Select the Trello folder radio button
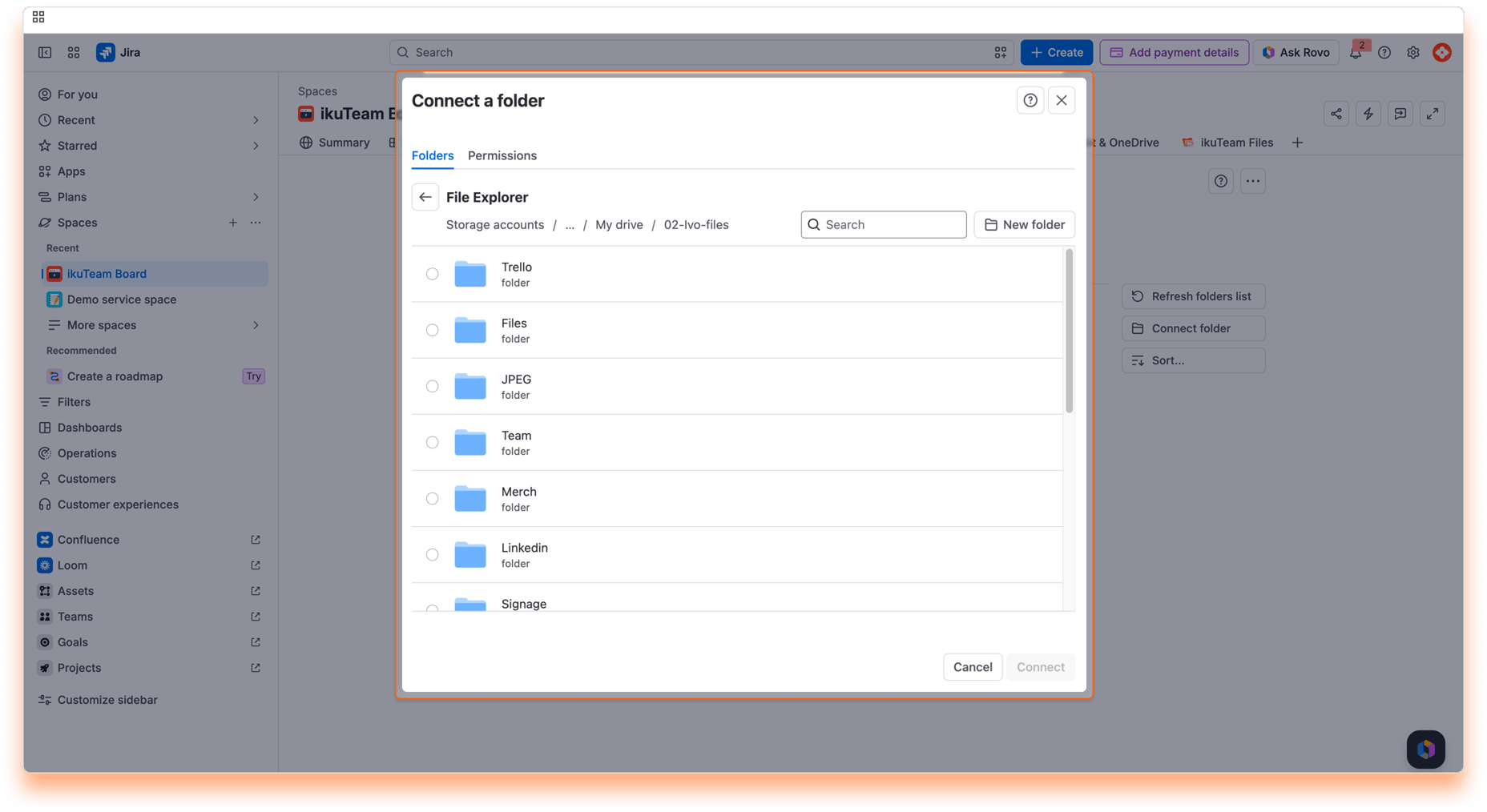The height and width of the screenshot is (812, 1487). point(432,274)
